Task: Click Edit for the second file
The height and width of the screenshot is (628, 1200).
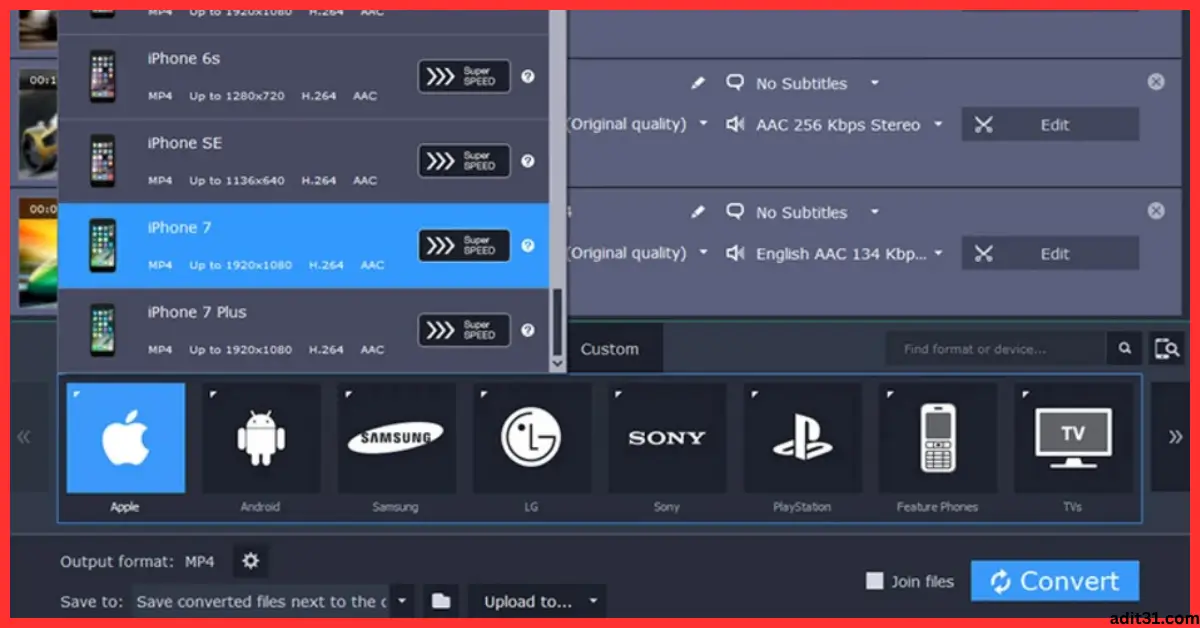Action: (x=1050, y=253)
